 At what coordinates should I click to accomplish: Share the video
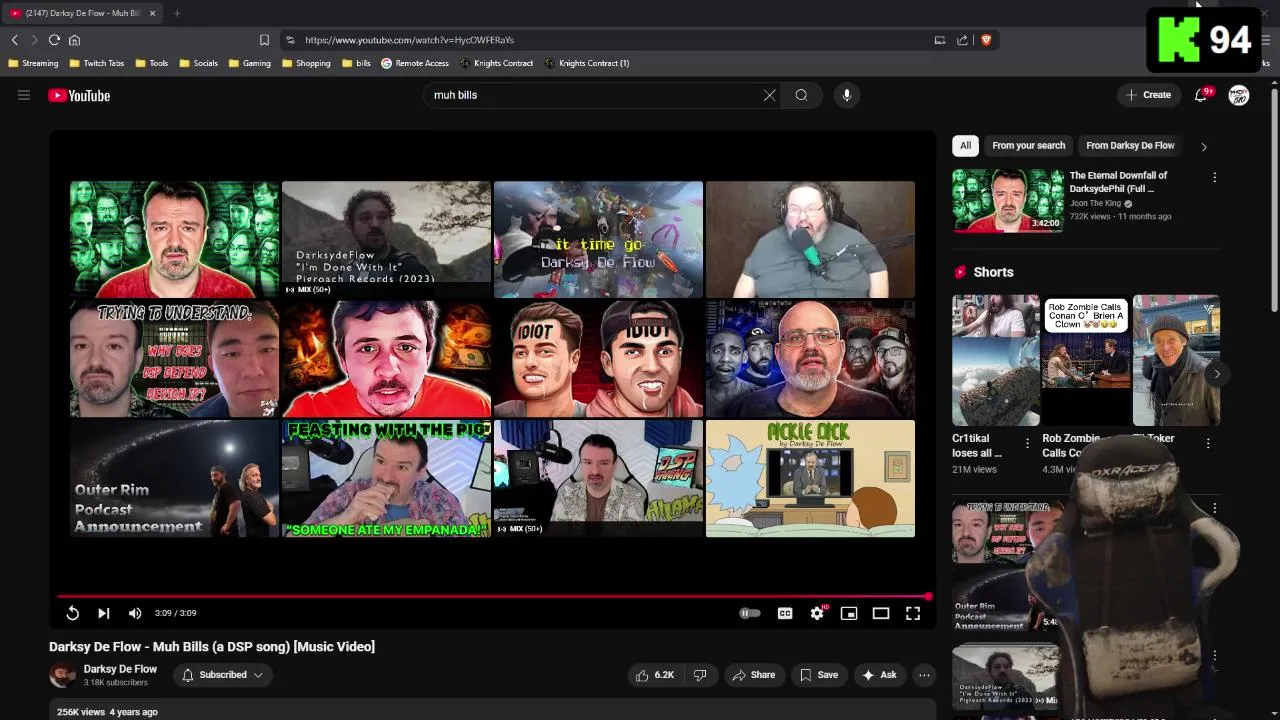tap(753, 675)
